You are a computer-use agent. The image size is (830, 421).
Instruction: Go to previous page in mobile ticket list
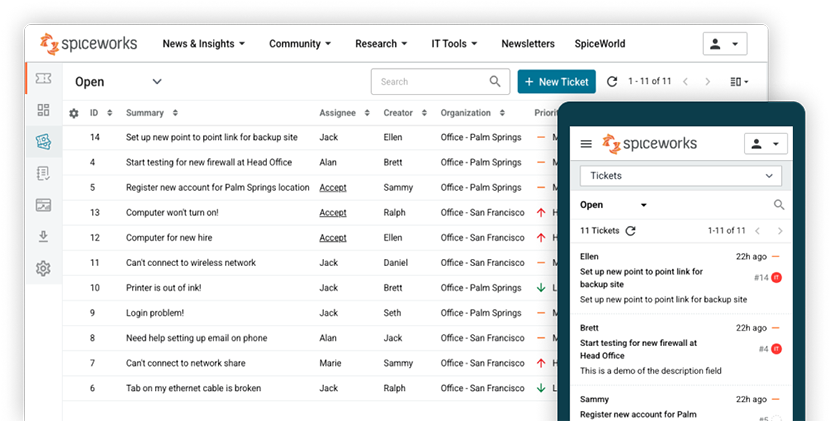(757, 231)
